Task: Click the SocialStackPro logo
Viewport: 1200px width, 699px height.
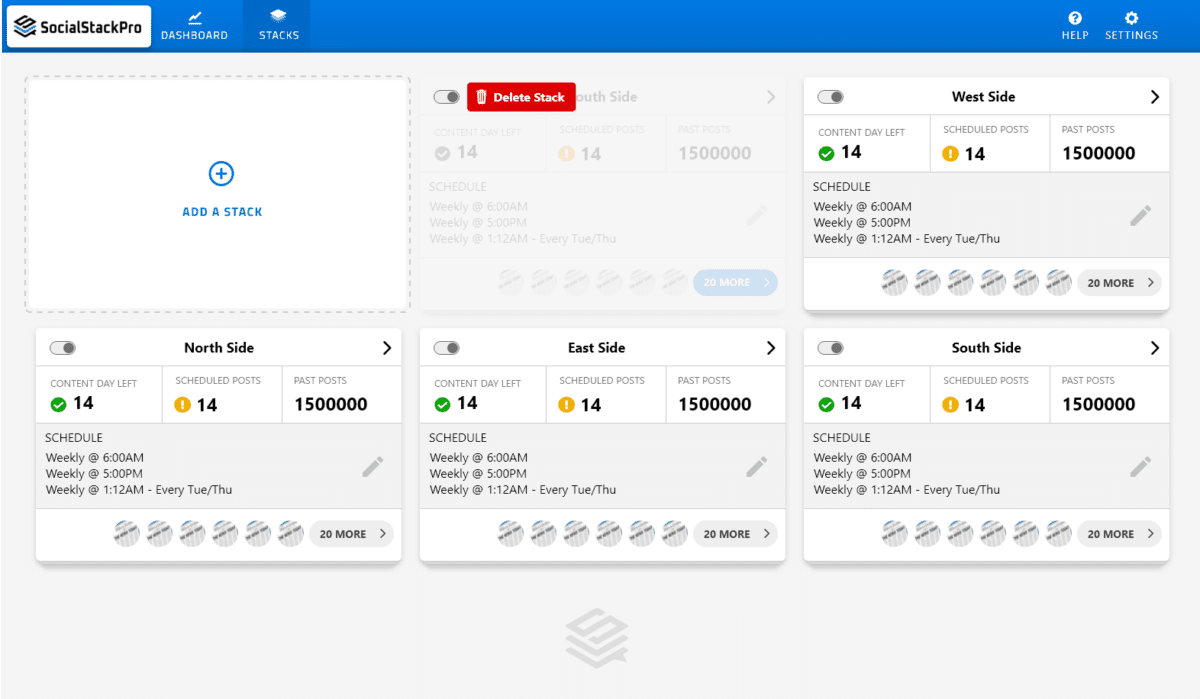Action: click(79, 27)
